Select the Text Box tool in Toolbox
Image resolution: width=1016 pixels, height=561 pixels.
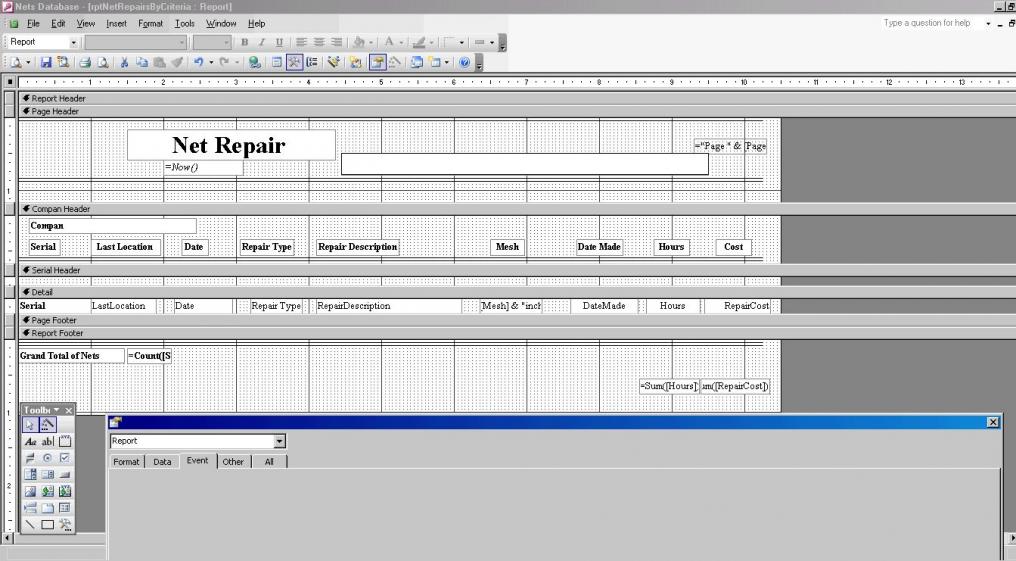click(47, 441)
